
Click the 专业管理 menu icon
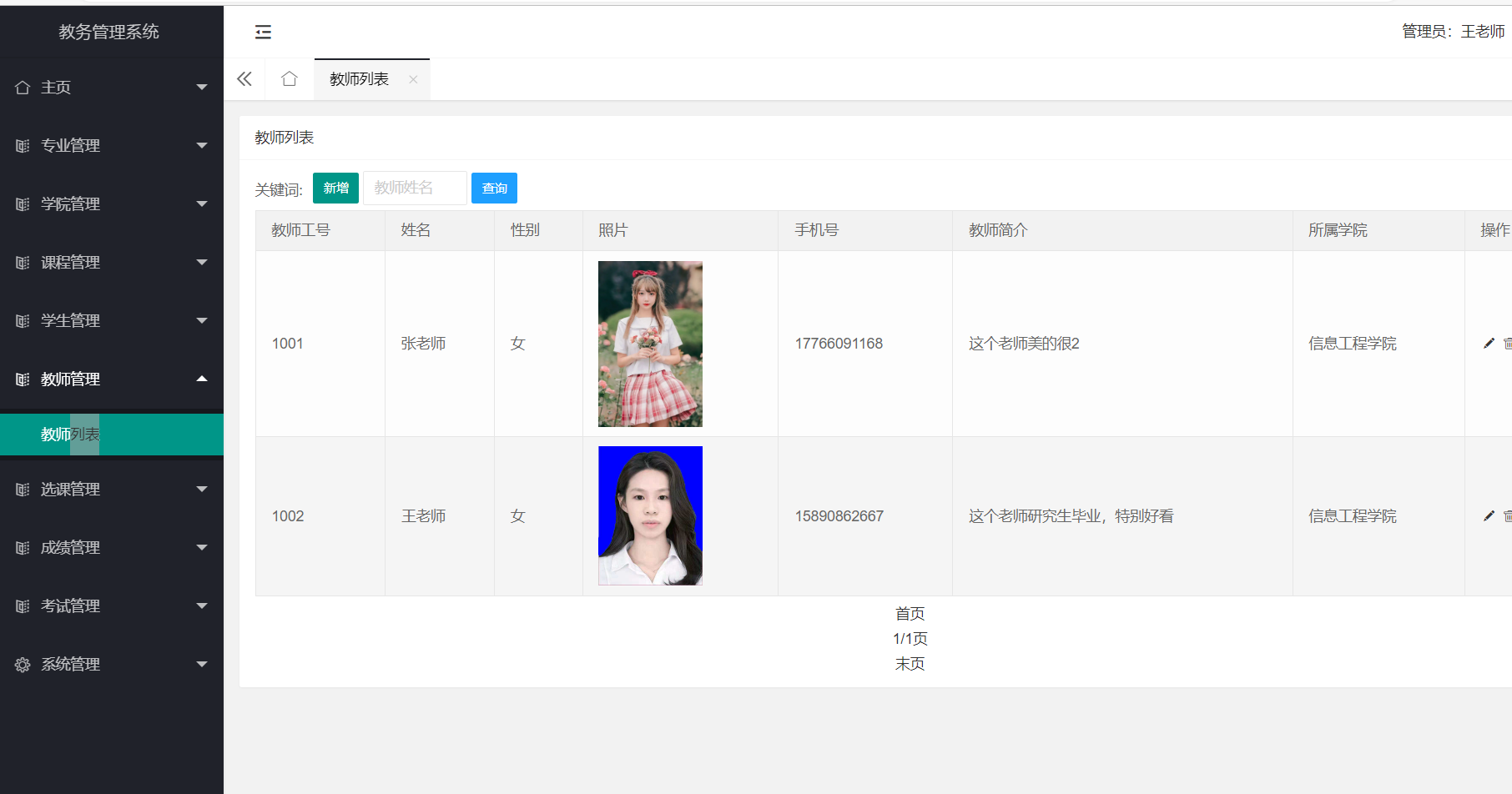[23, 146]
